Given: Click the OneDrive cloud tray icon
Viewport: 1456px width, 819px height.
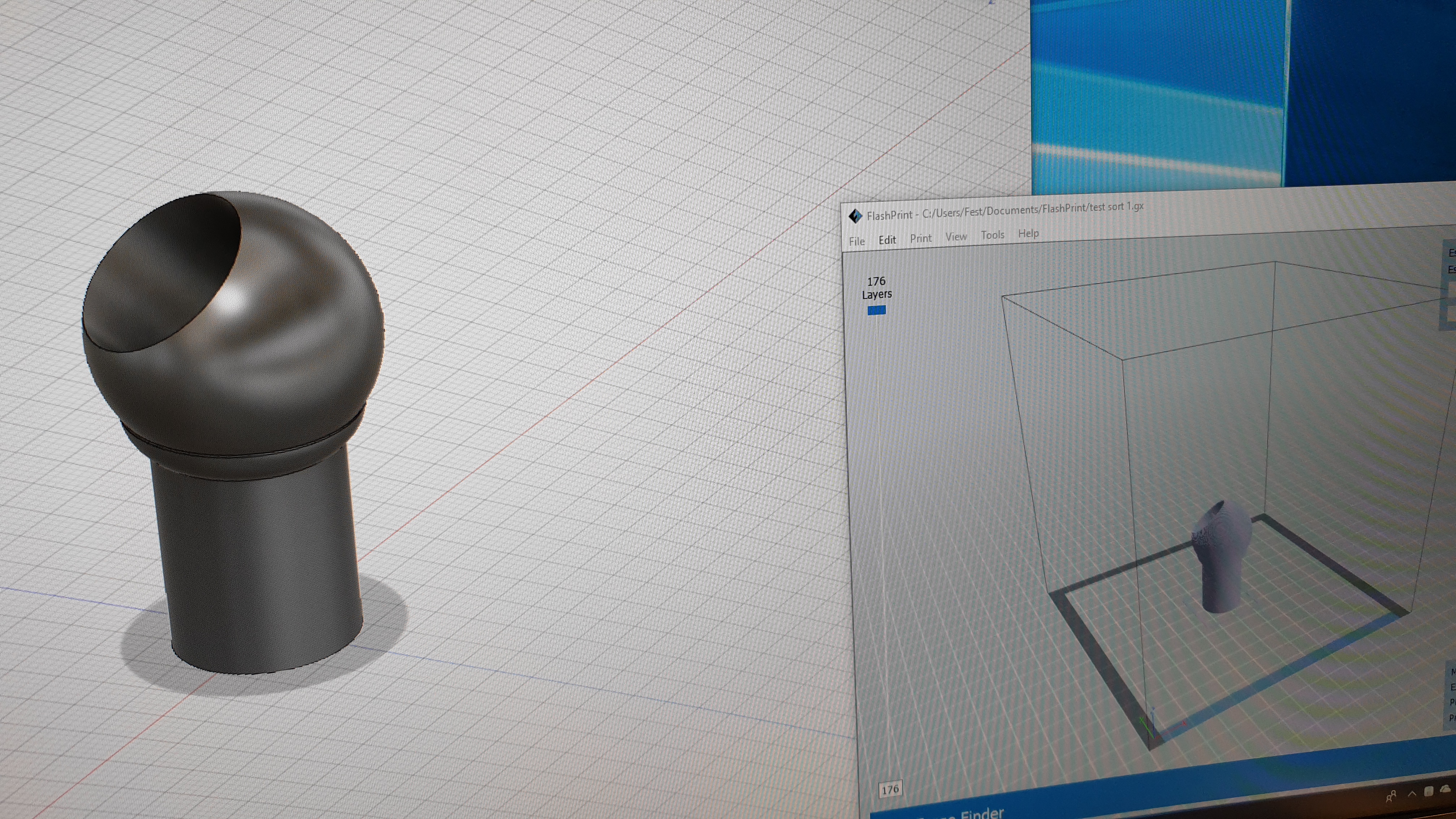Looking at the screenshot, I should tap(1446, 789).
